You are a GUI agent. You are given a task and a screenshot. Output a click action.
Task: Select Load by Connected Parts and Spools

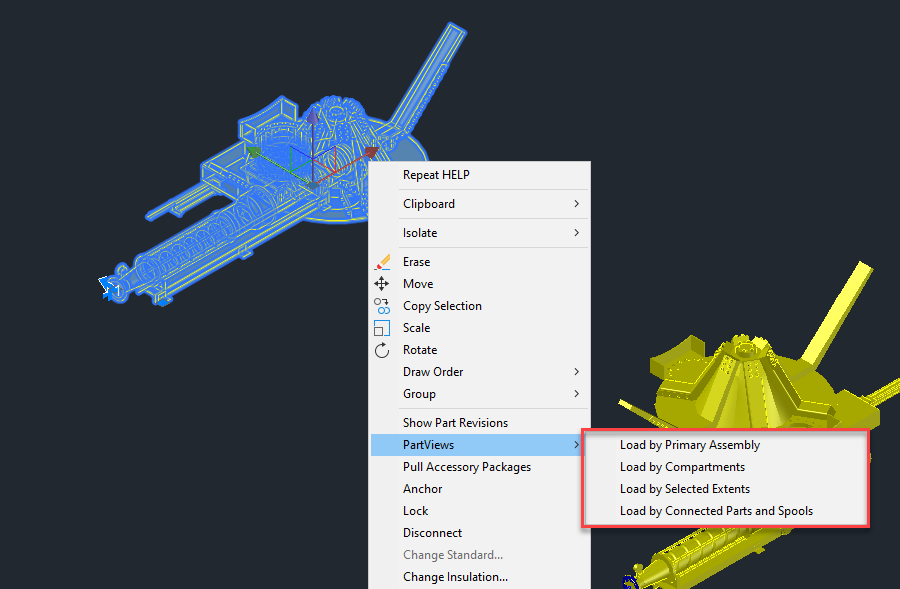(725, 511)
